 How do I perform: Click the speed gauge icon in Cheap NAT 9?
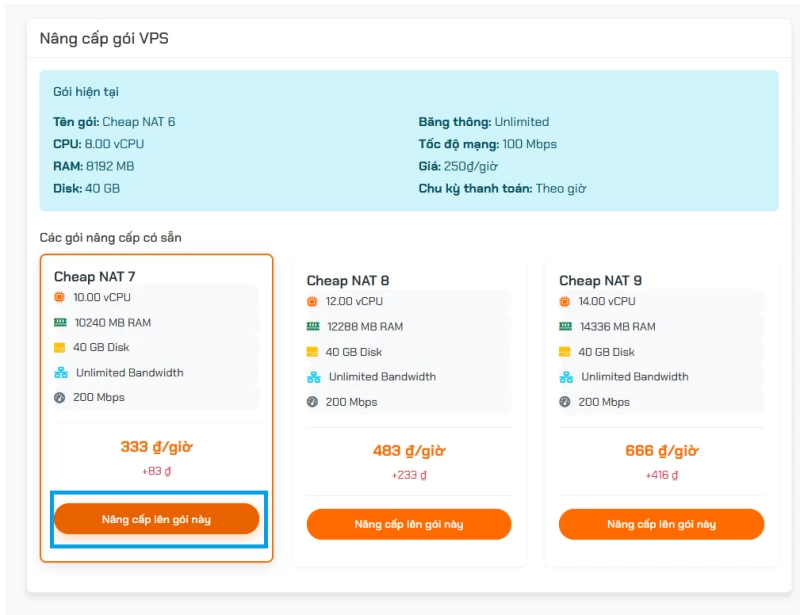point(565,402)
